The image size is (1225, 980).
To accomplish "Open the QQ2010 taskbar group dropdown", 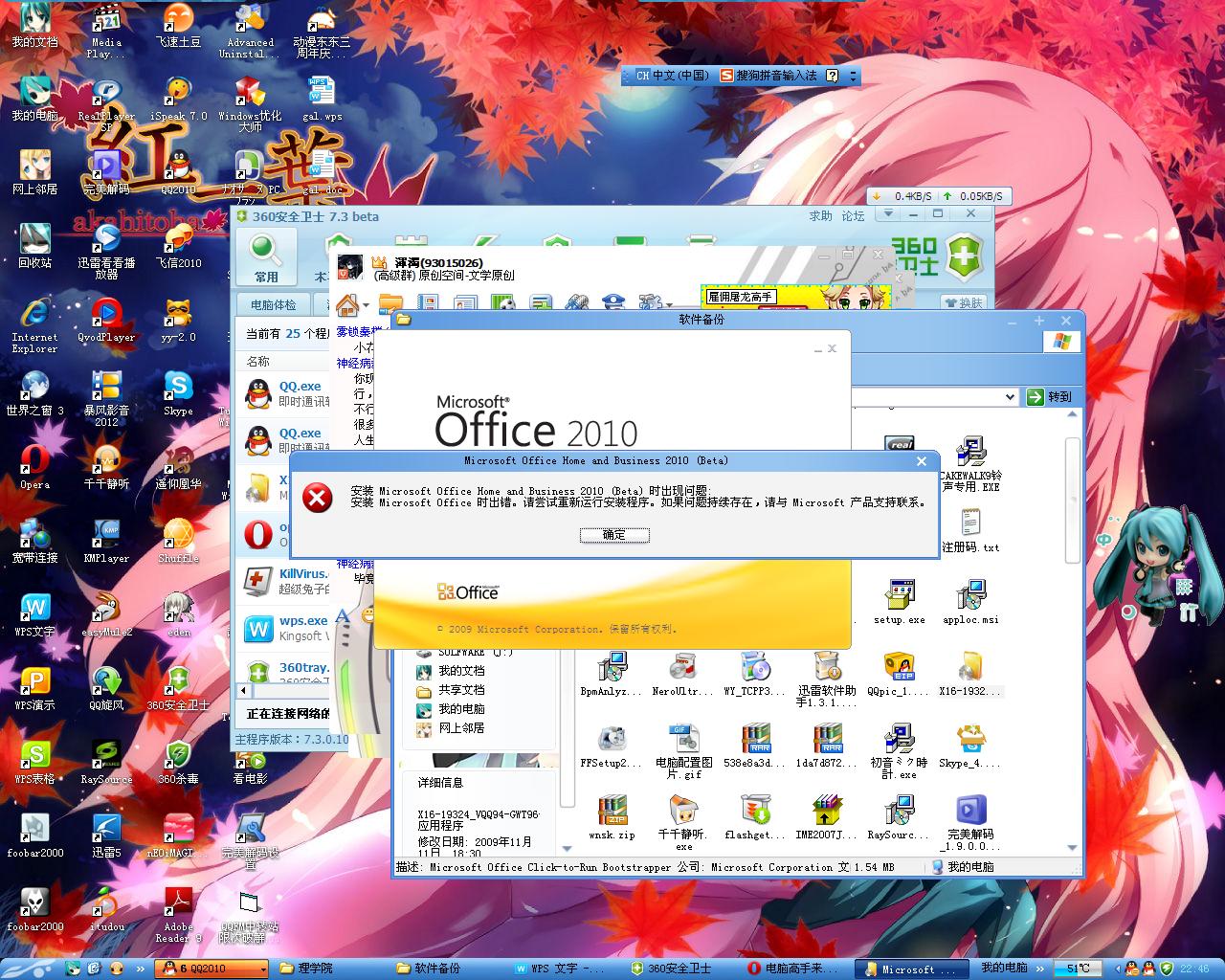I will 262,969.
